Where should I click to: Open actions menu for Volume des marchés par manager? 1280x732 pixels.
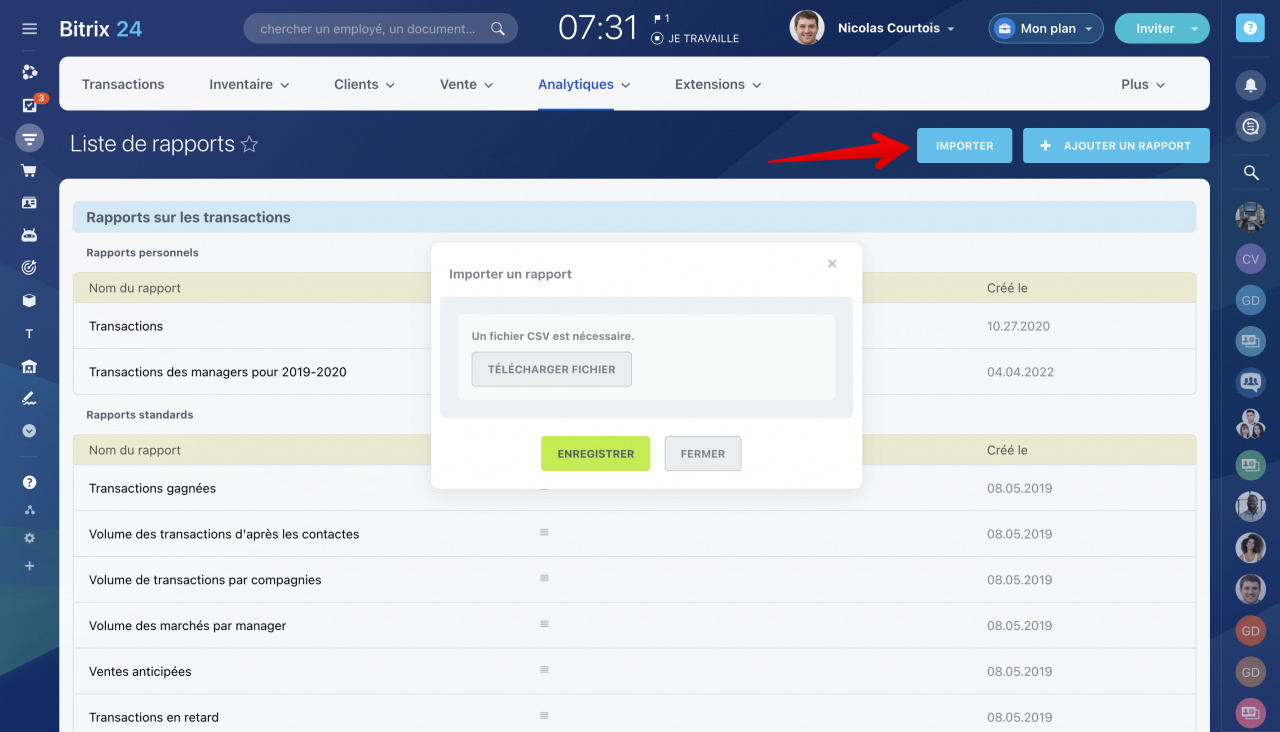(544, 624)
